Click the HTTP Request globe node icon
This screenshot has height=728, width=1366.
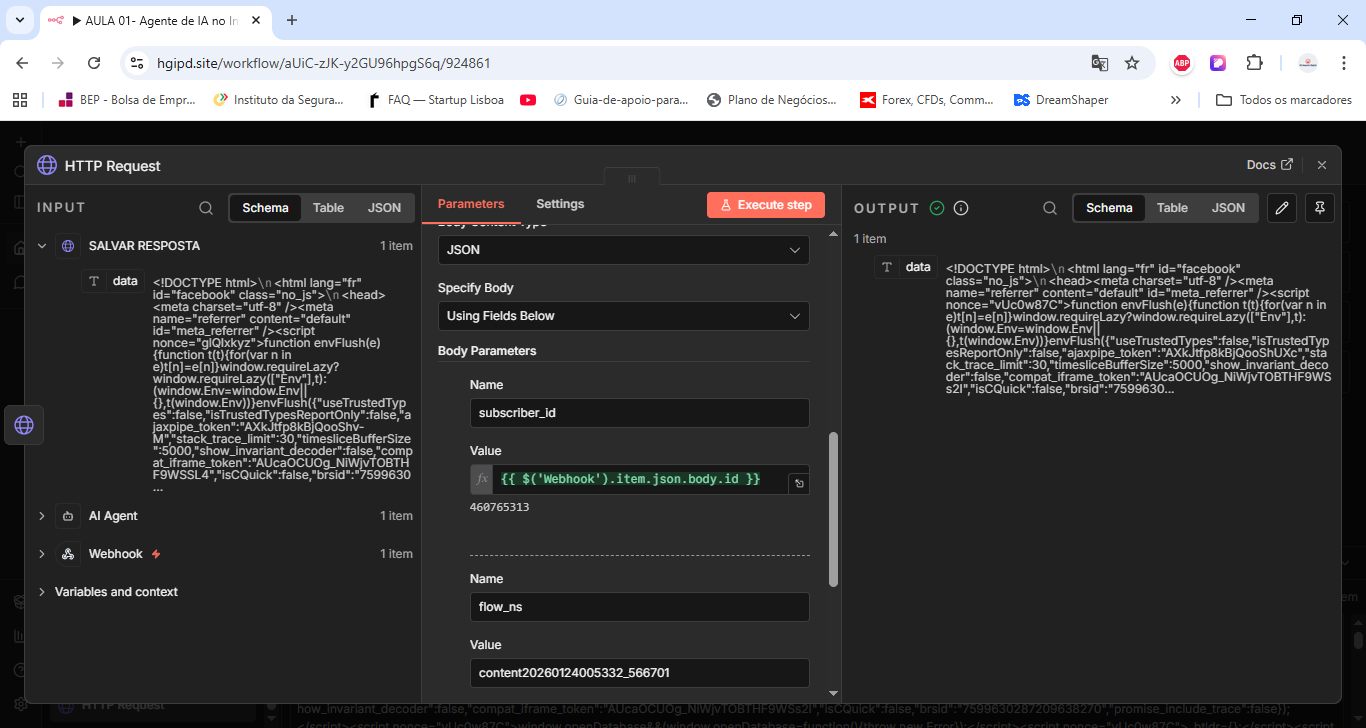point(24,425)
